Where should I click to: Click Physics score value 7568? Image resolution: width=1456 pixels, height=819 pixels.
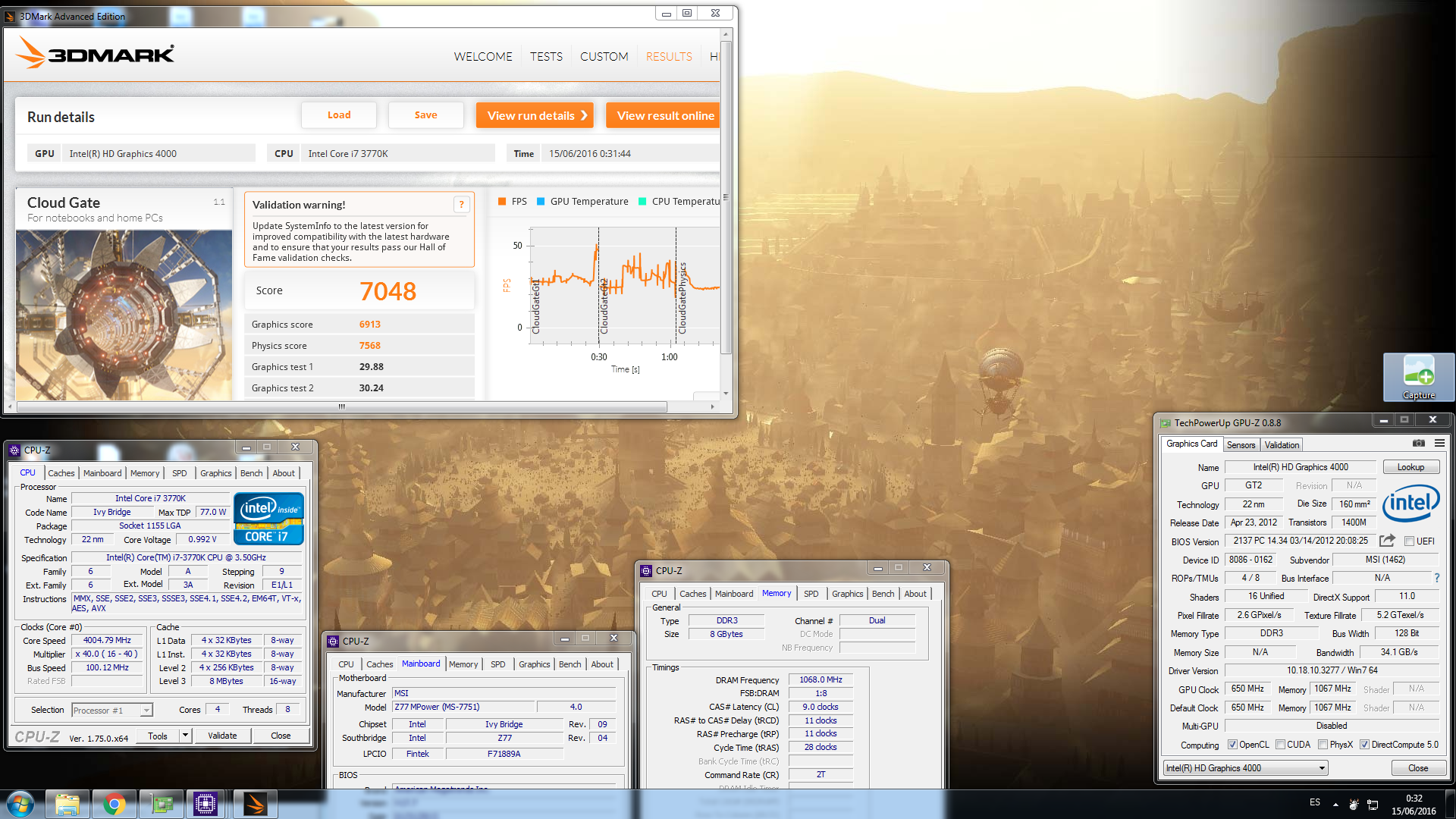click(370, 345)
